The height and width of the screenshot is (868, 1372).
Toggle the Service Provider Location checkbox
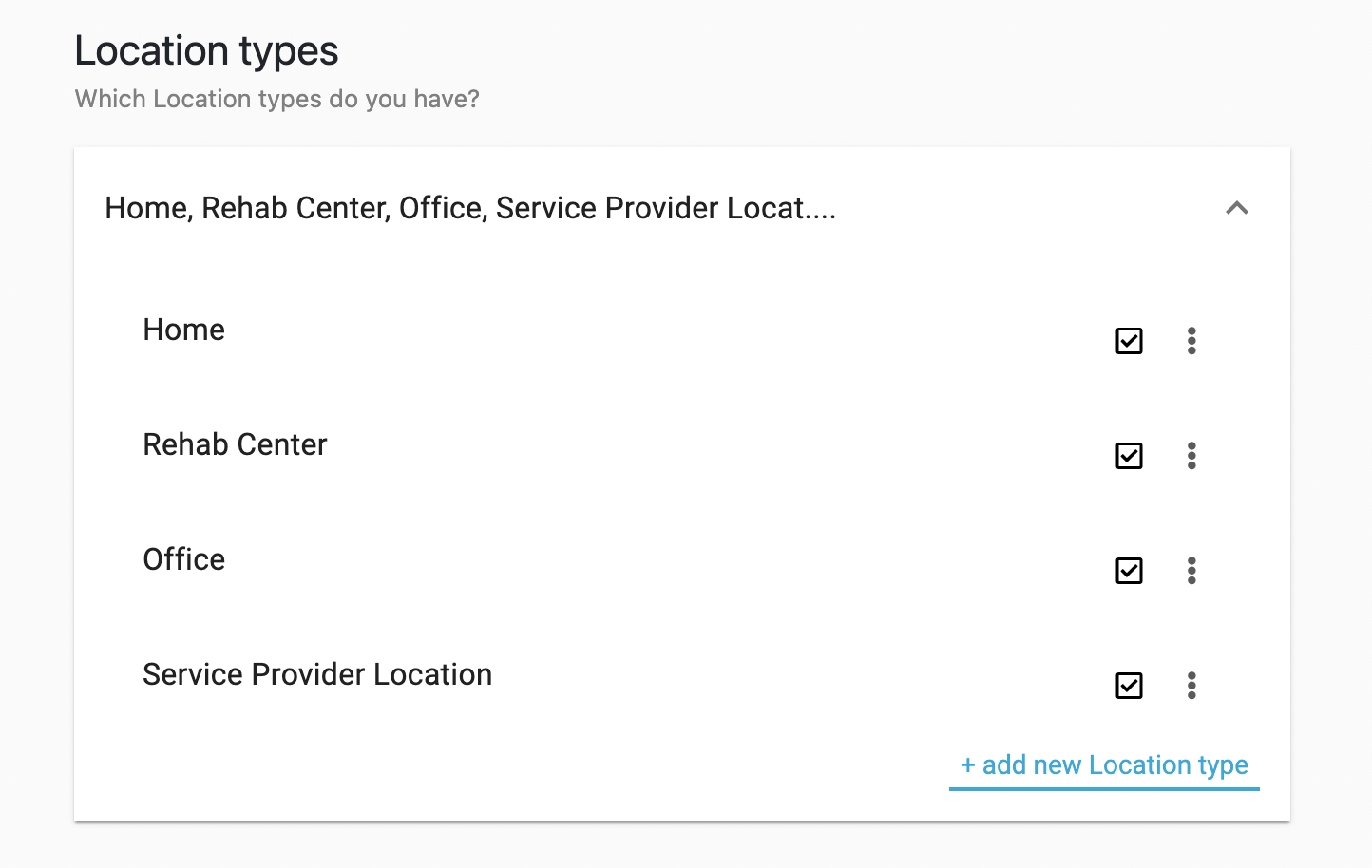tap(1129, 686)
